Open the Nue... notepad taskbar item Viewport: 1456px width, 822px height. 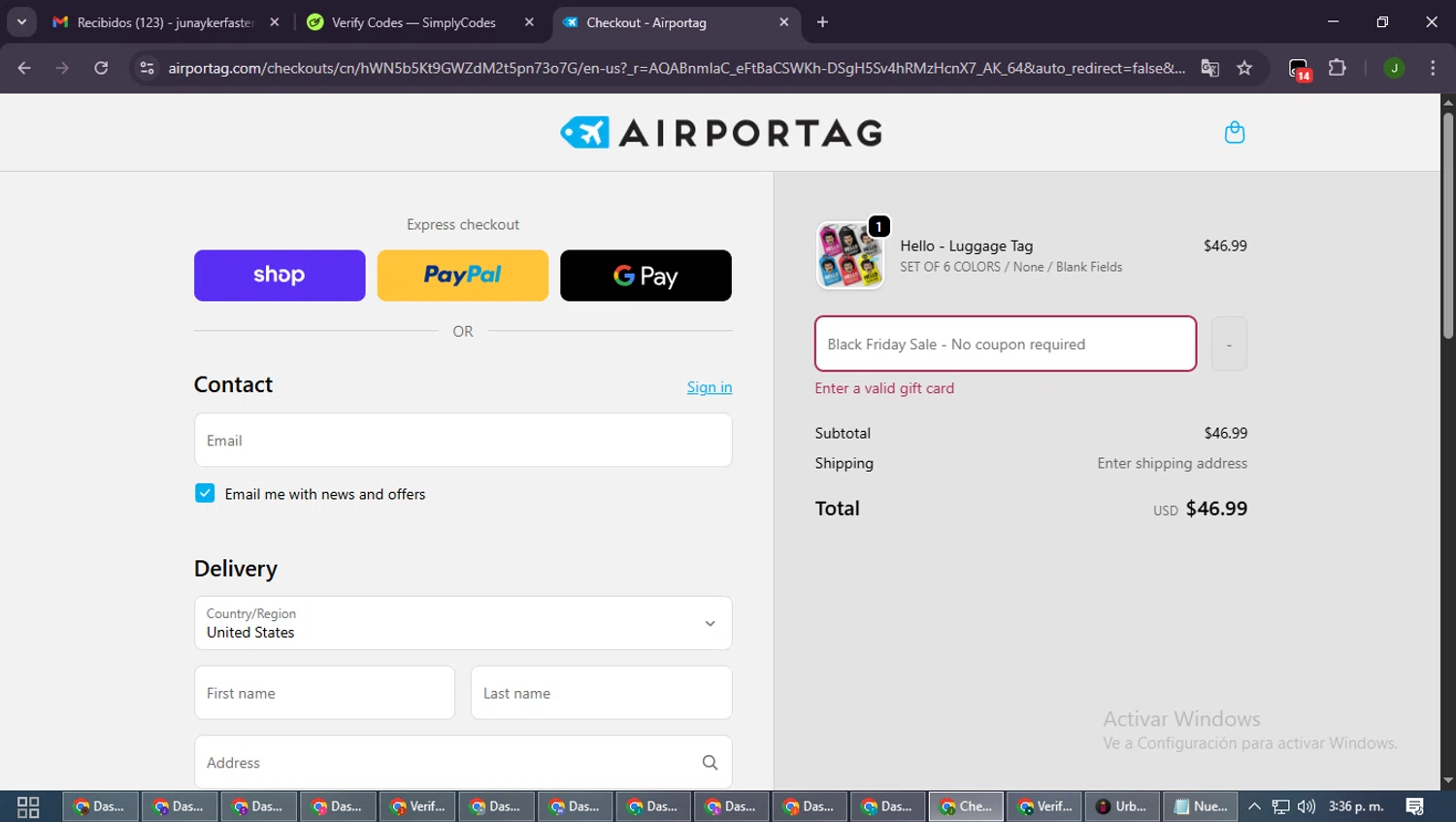tap(1201, 806)
